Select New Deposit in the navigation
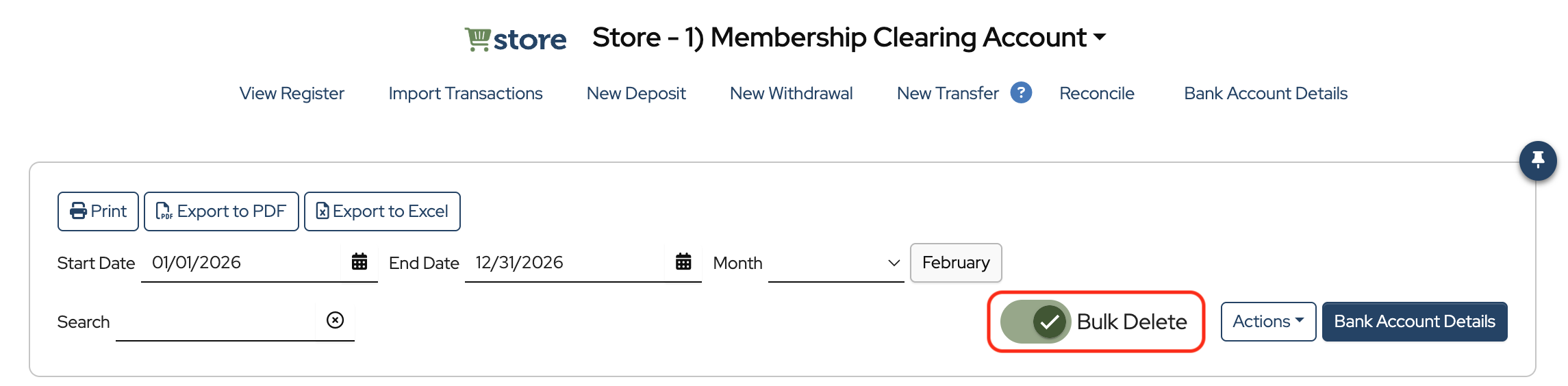Screen dimensions: 1568x386 (636, 93)
